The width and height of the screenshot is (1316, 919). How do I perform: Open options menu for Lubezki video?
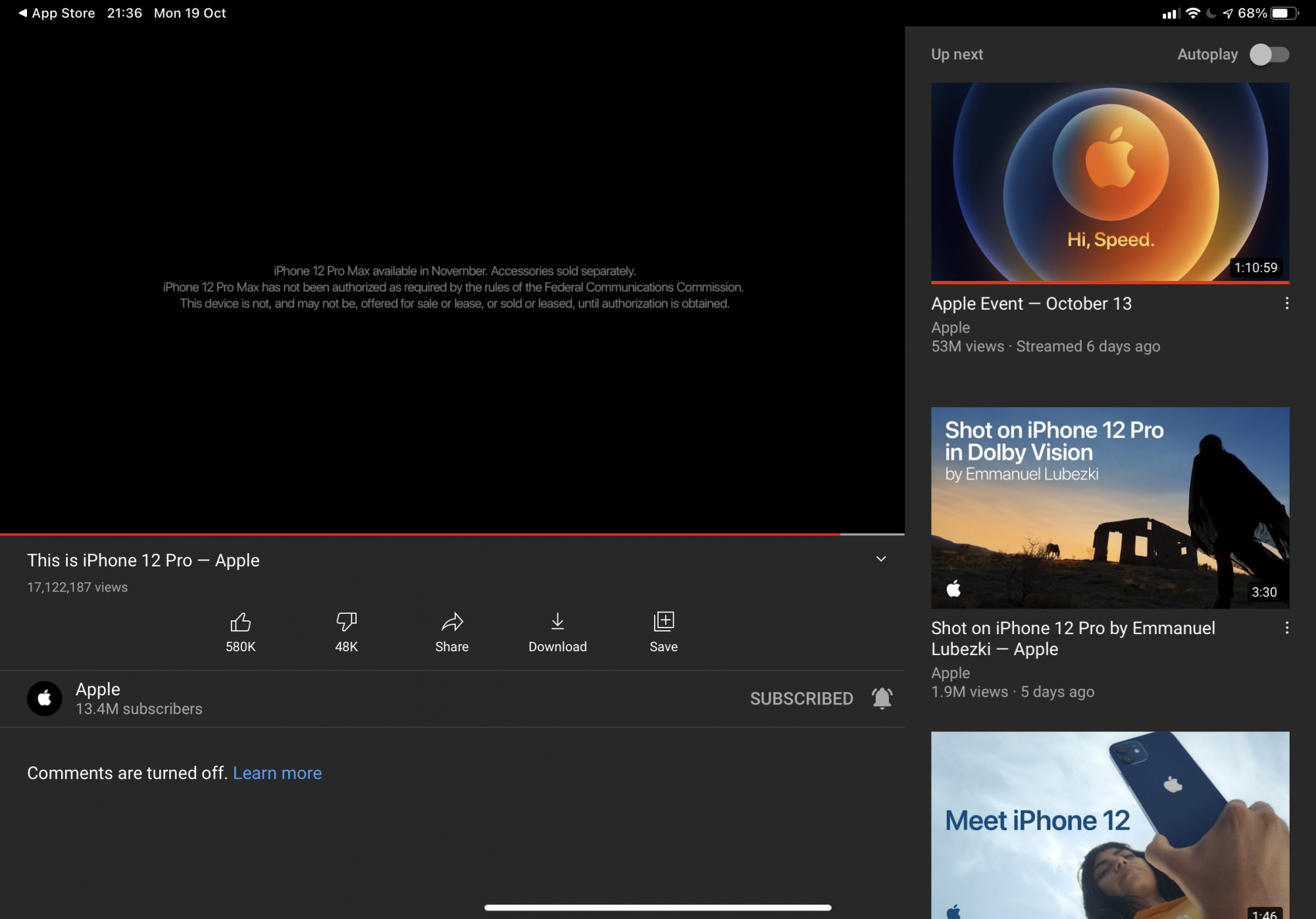1286,628
